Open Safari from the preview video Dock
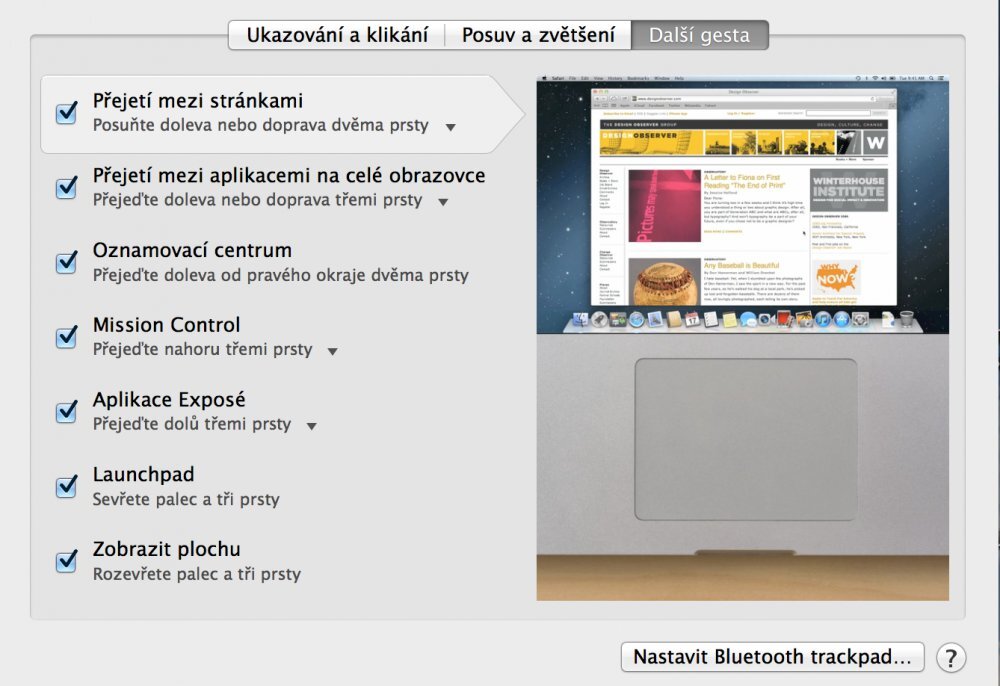Viewport: 1000px width, 686px height. pyautogui.click(x=638, y=318)
